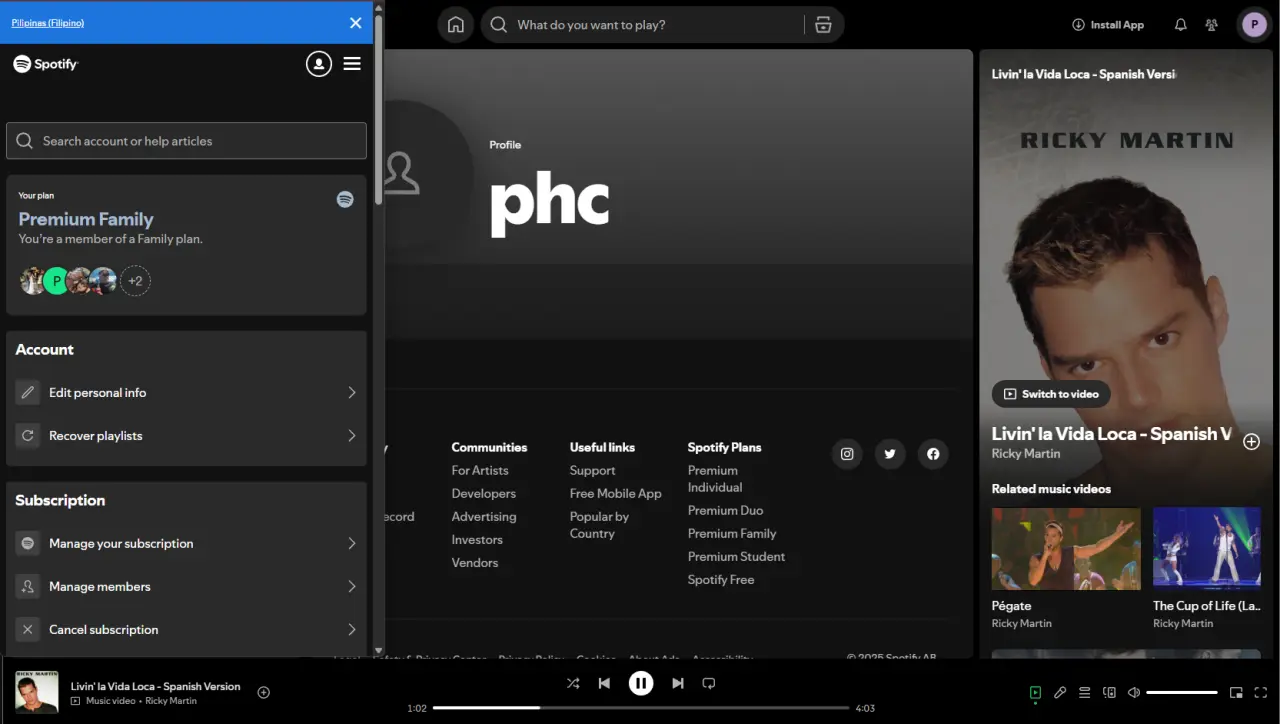Open Spotify's Facebook page
Viewport: 1280px width, 724px height.
(x=933, y=454)
